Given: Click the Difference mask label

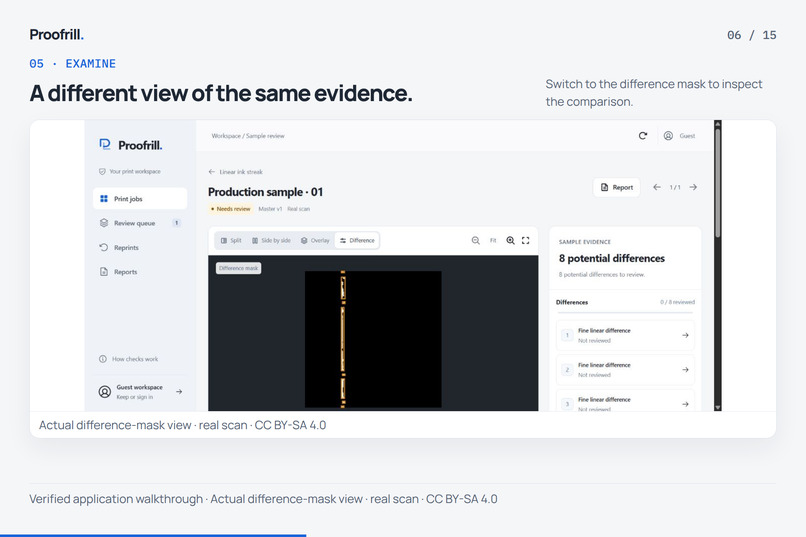Looking at the screenshot, I should click(x=239, y=268).
